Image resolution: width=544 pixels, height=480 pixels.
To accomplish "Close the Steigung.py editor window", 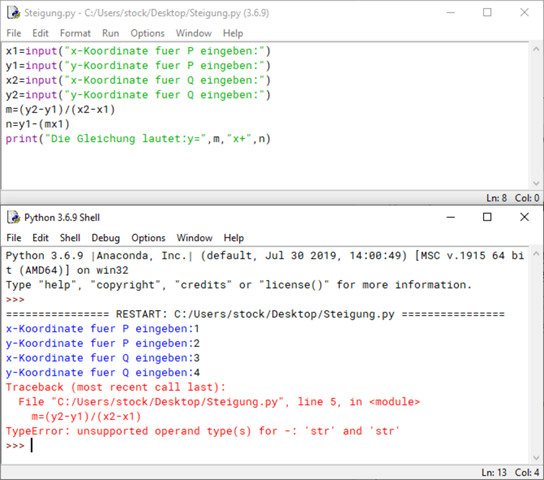I will (524, 13).
